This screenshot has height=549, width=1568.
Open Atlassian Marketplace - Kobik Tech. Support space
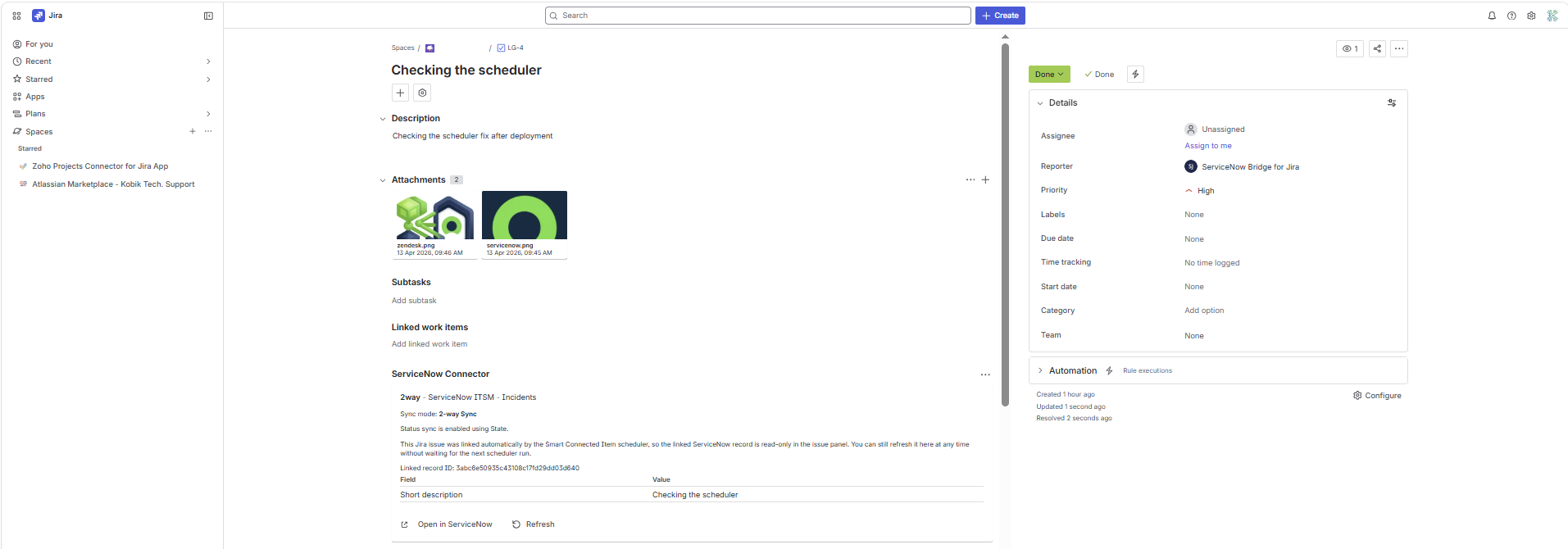(x=113, y=184)
